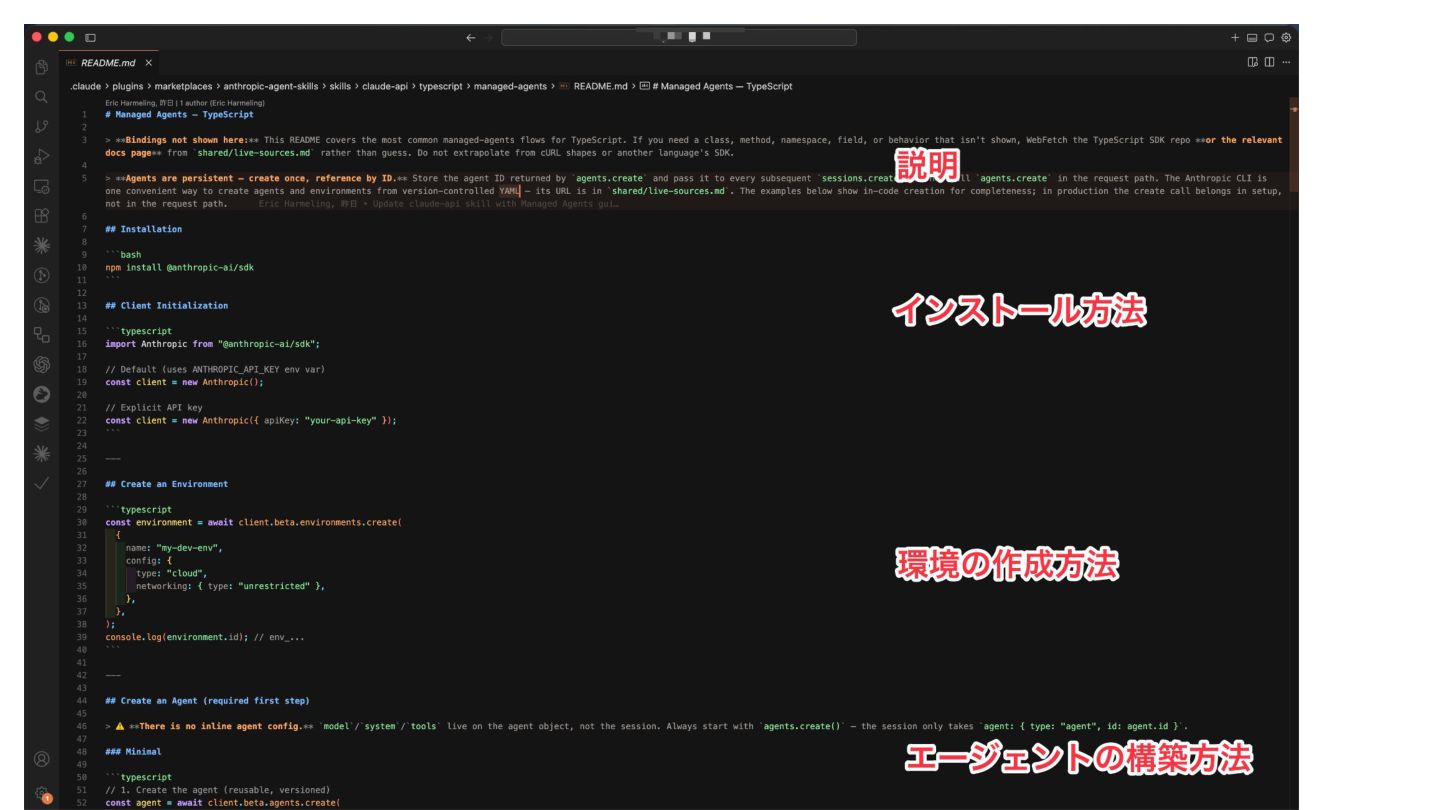Open the Extensions view
The height and width of the screenshot is (810, 1440).
click(42, 214)
